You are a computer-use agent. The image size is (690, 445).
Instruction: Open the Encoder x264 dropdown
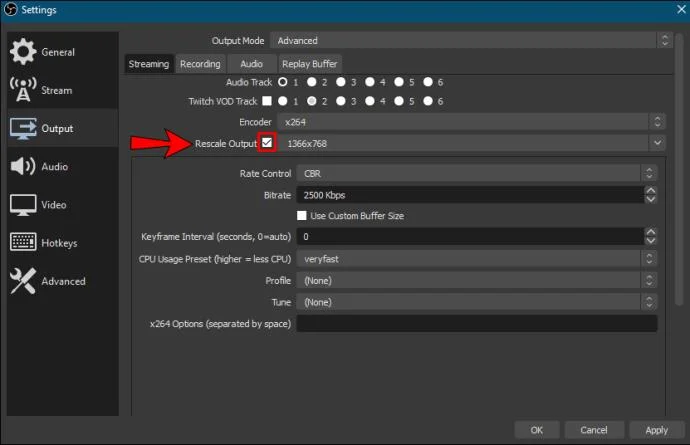pos(471,122)
